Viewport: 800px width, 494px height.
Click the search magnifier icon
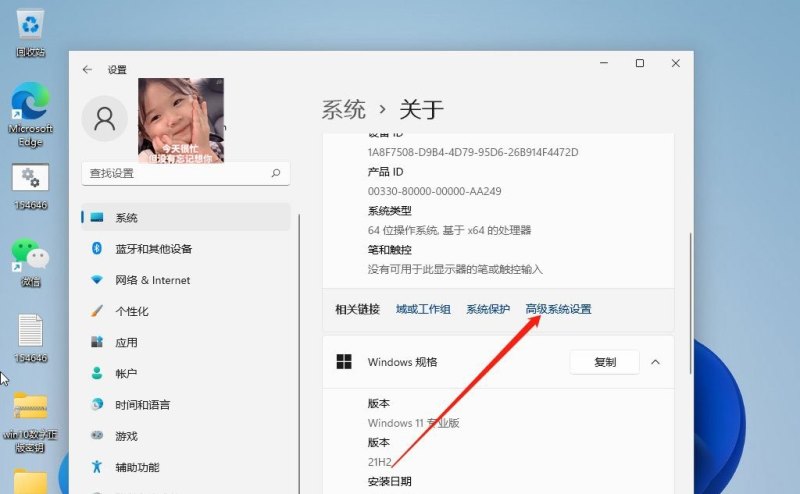click(276, 173)
